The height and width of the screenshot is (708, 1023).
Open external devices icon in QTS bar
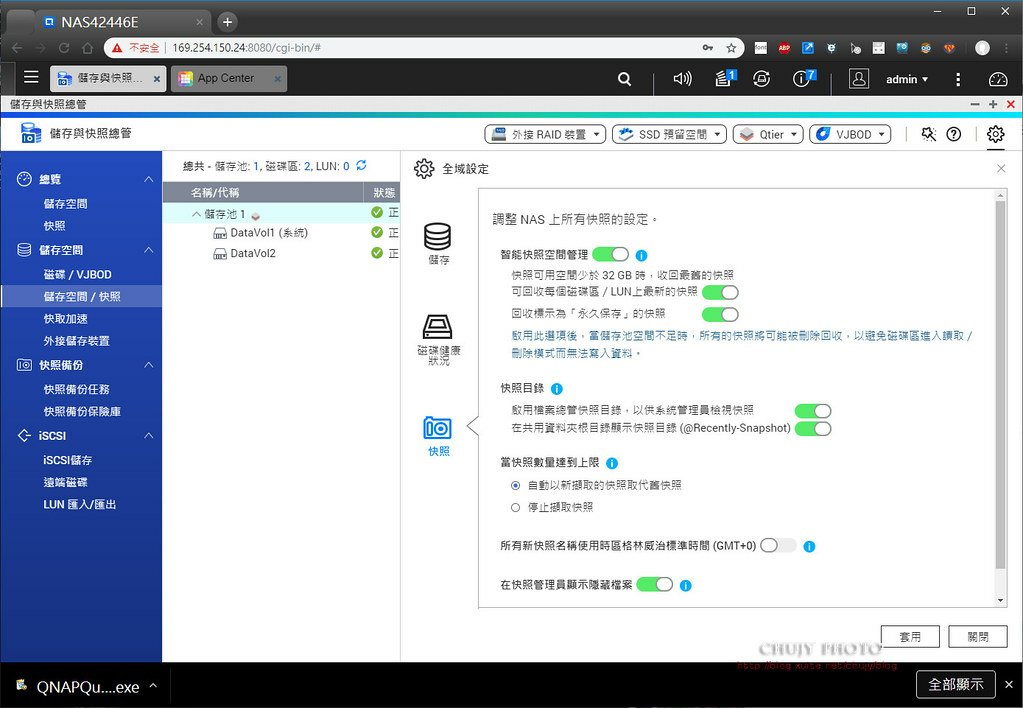[x=761, y=79]
